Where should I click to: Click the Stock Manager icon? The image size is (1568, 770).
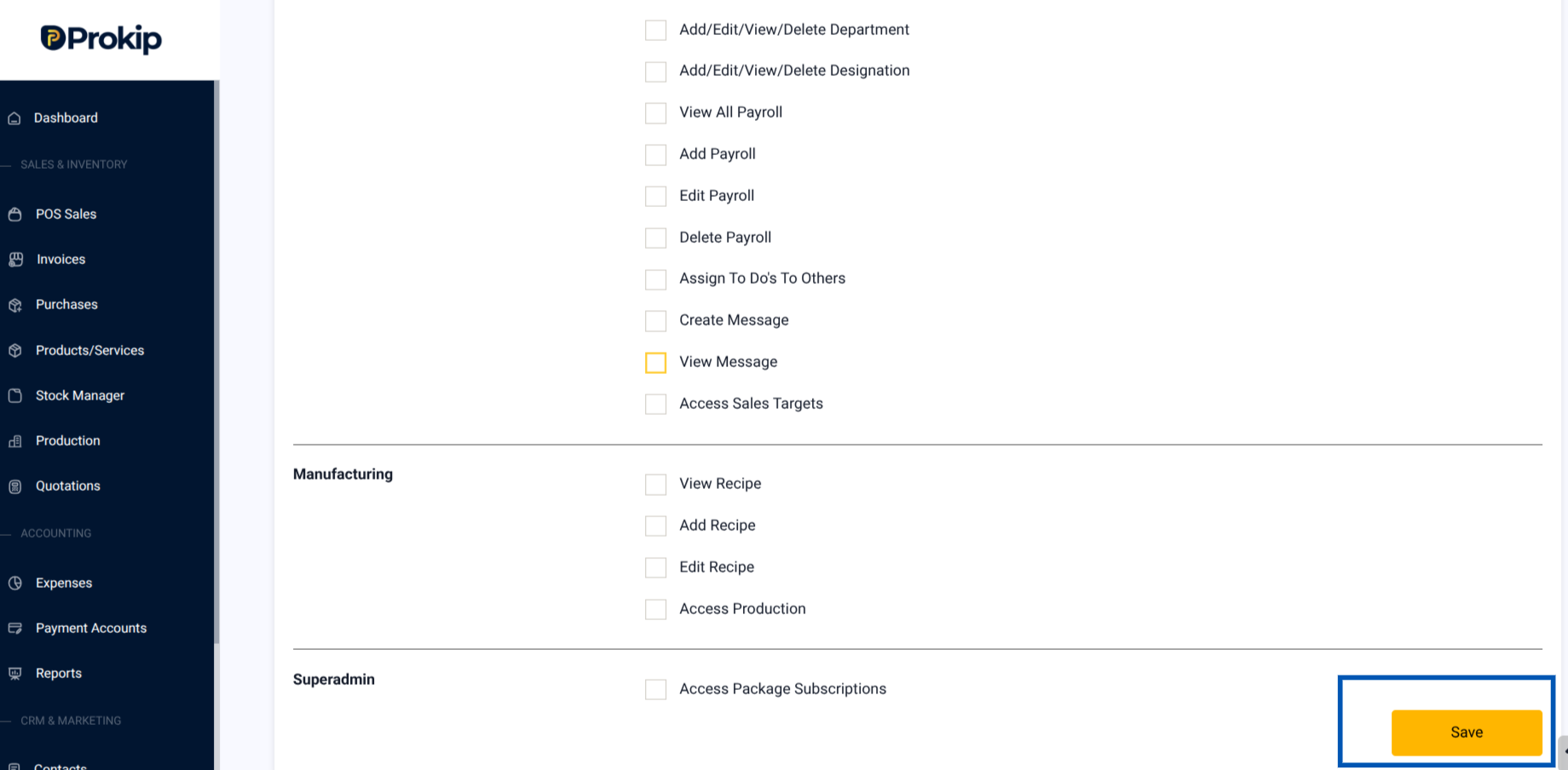coord(14,396)
